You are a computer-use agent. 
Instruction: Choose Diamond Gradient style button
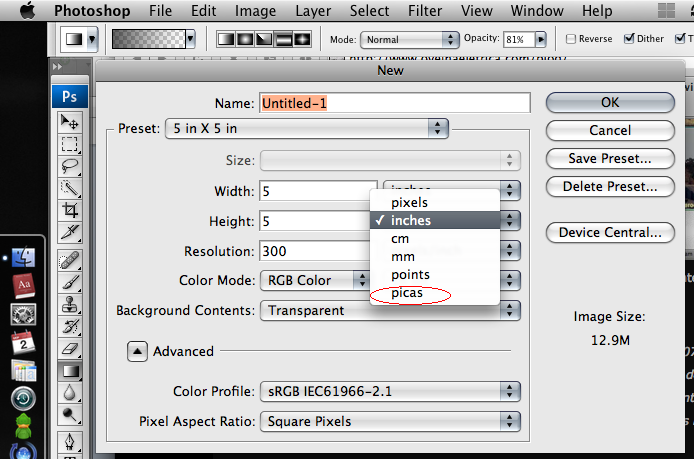tap(302, 39)
